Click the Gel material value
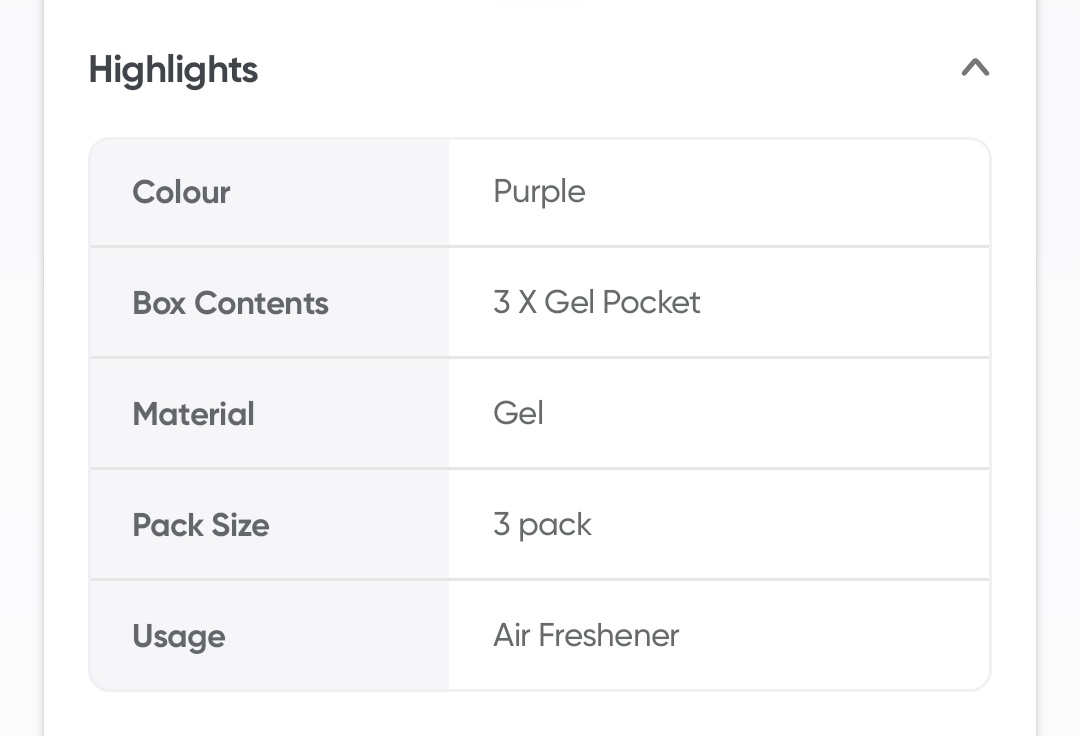Viewport: 1080px width, 736px height. point(518,413)
